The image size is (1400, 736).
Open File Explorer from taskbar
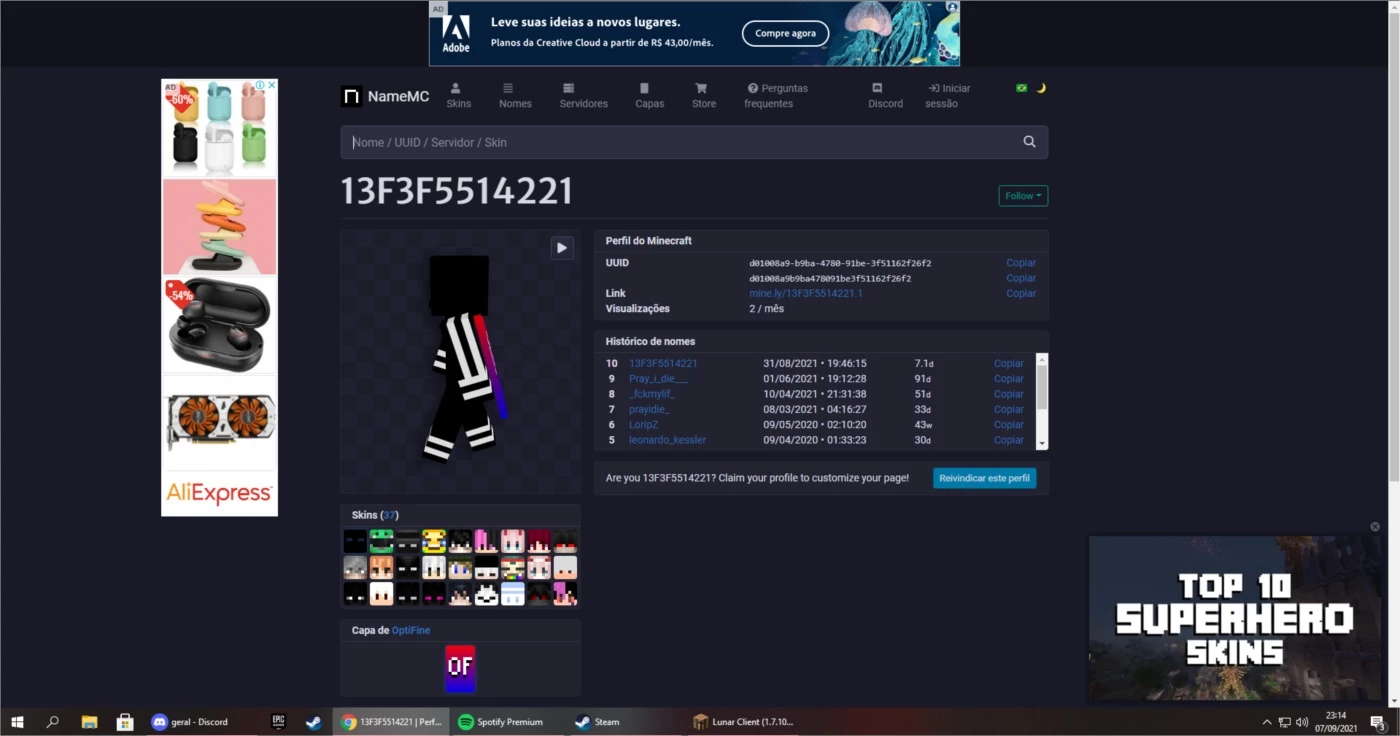[89, 722]
